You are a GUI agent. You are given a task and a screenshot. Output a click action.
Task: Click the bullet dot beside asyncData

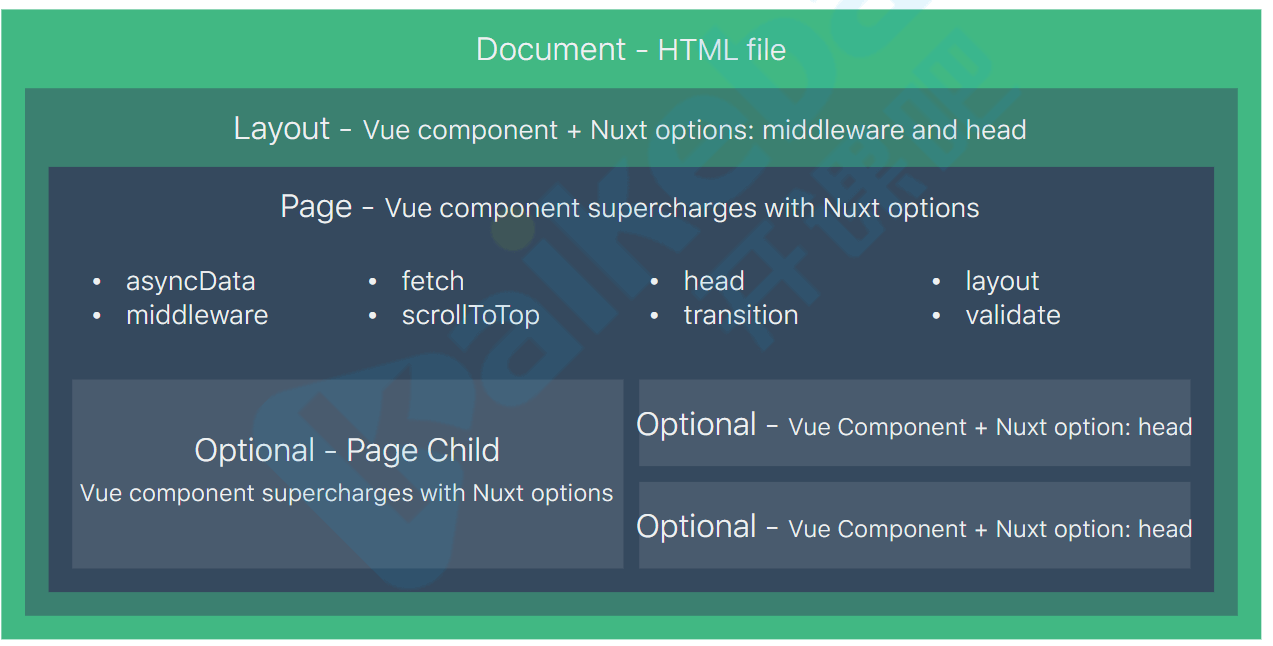(97, 282)
